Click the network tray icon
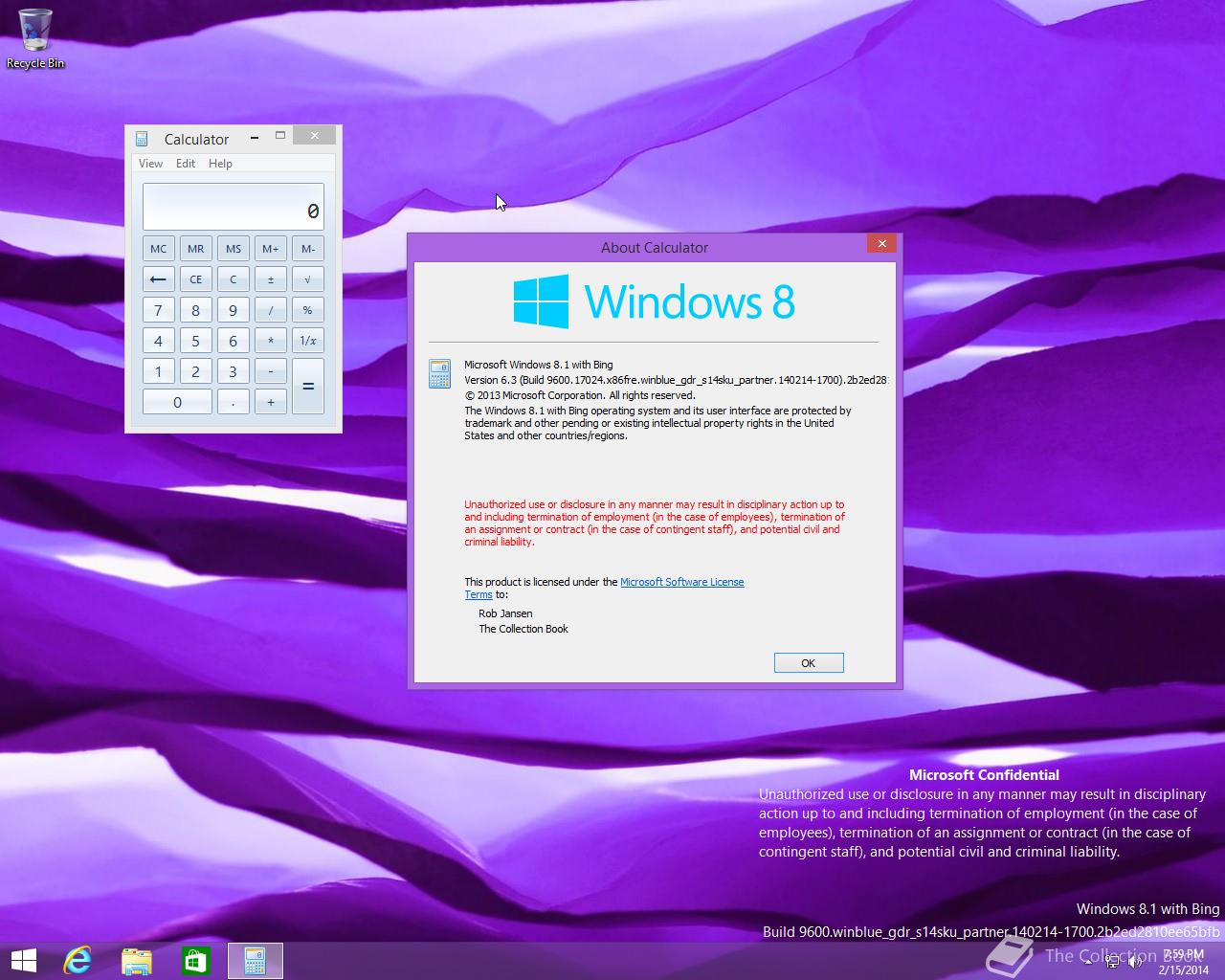The width and height of the screenshot is (1225, 980). coord(1112,962)
